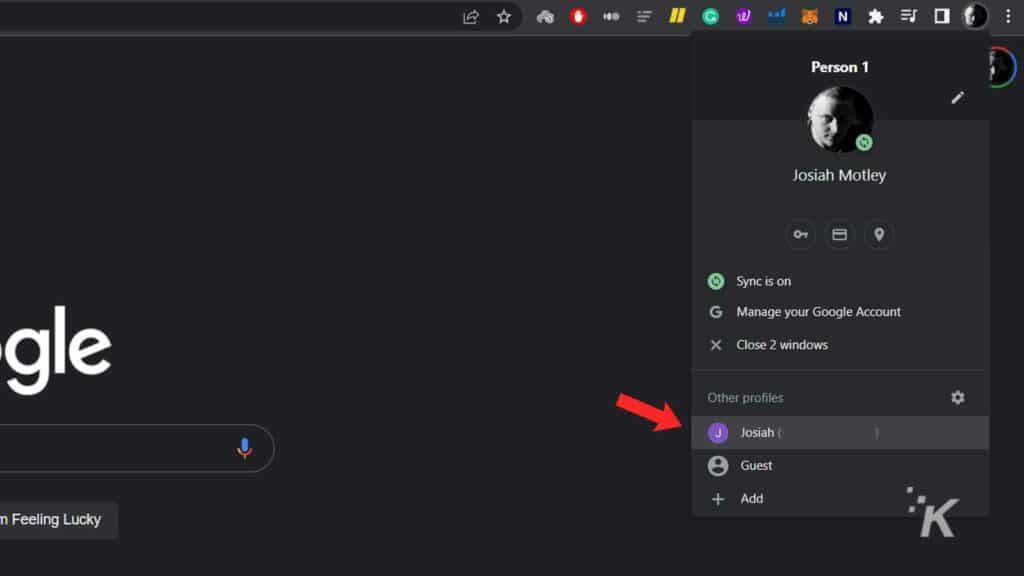Open payment methods card icon
The width and height of the screenshot is (1024, 576).
839,234
